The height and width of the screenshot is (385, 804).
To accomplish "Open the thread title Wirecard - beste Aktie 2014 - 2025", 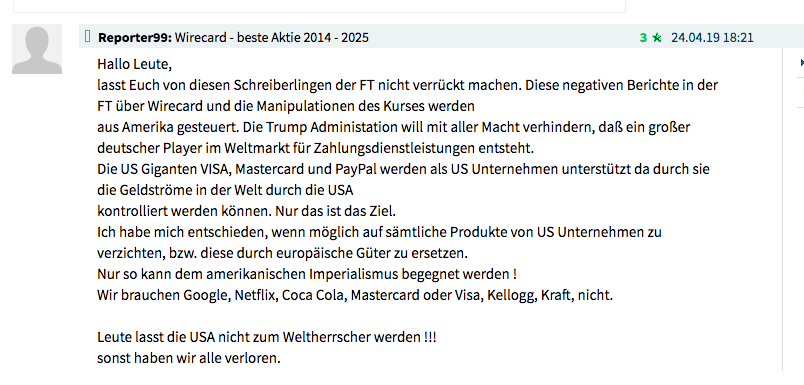I will pos(272,37).
